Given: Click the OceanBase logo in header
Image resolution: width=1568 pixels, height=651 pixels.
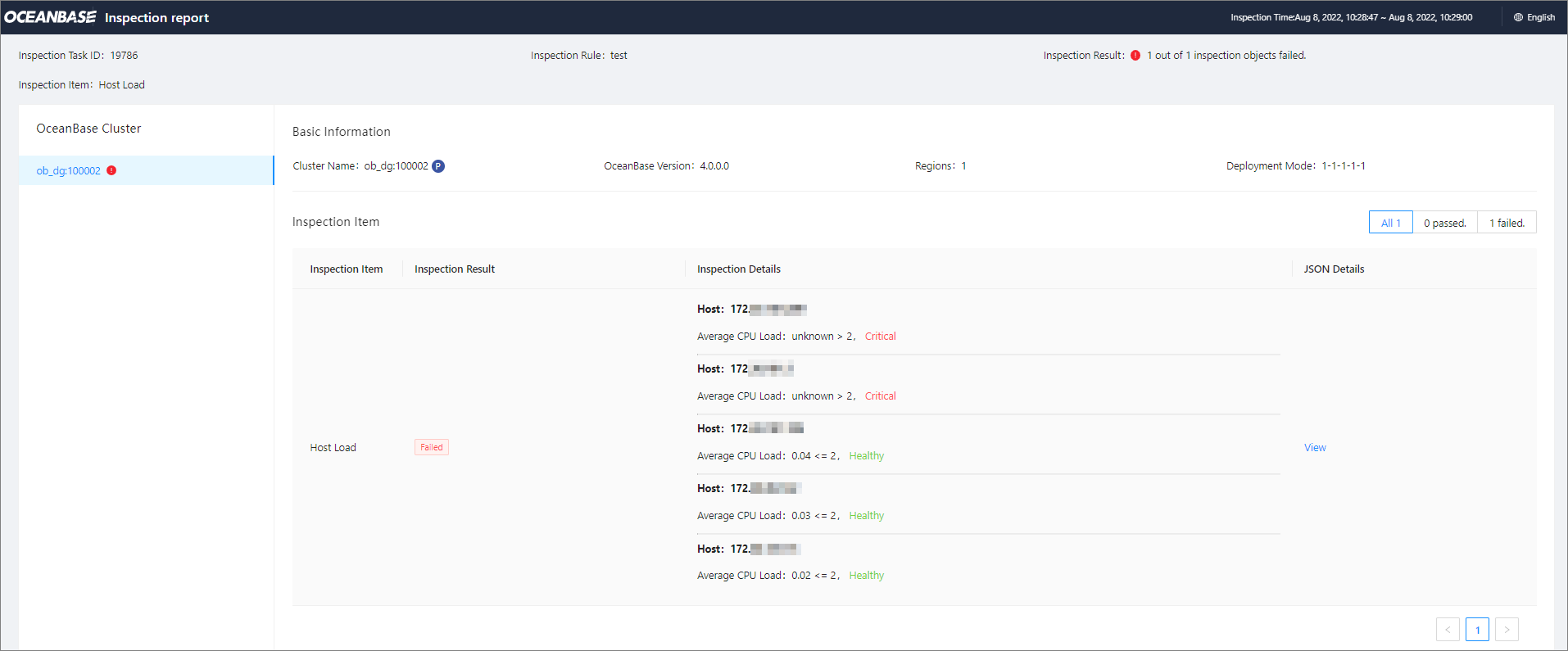Looking at the screenshot, I should pos(50,17).
